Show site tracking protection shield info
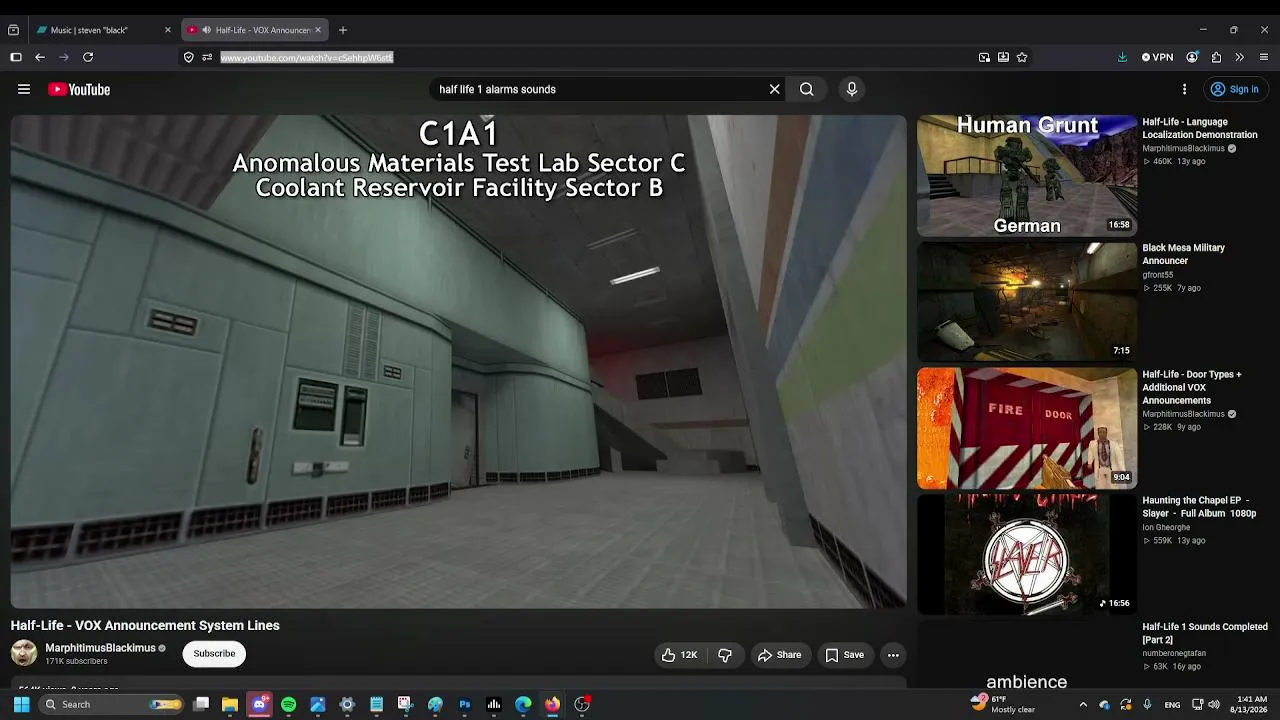This screenshot has height=720, width=1280. [188, 57]
